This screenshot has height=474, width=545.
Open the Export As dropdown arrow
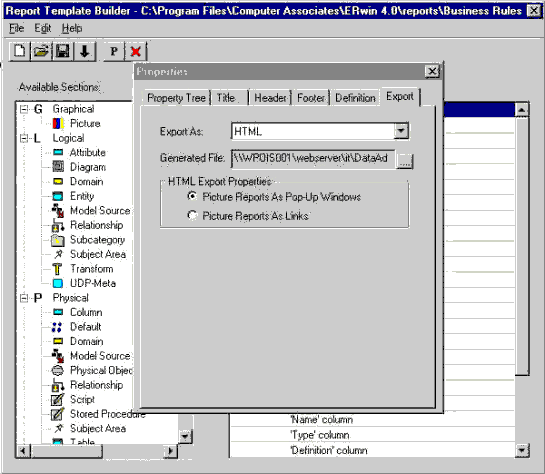[401, 131]
